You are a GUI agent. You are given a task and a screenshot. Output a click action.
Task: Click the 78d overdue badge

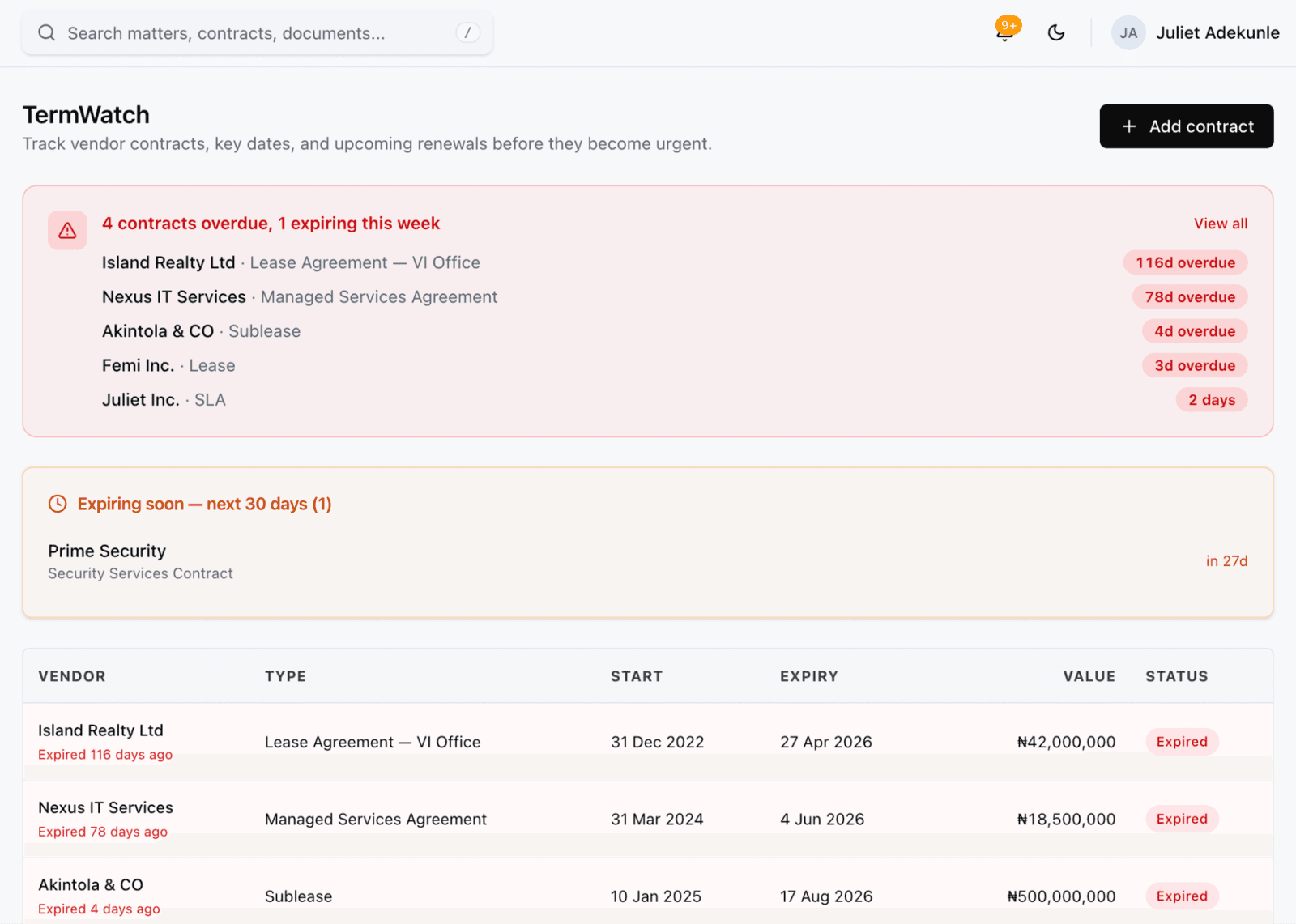coord(1190,297)
